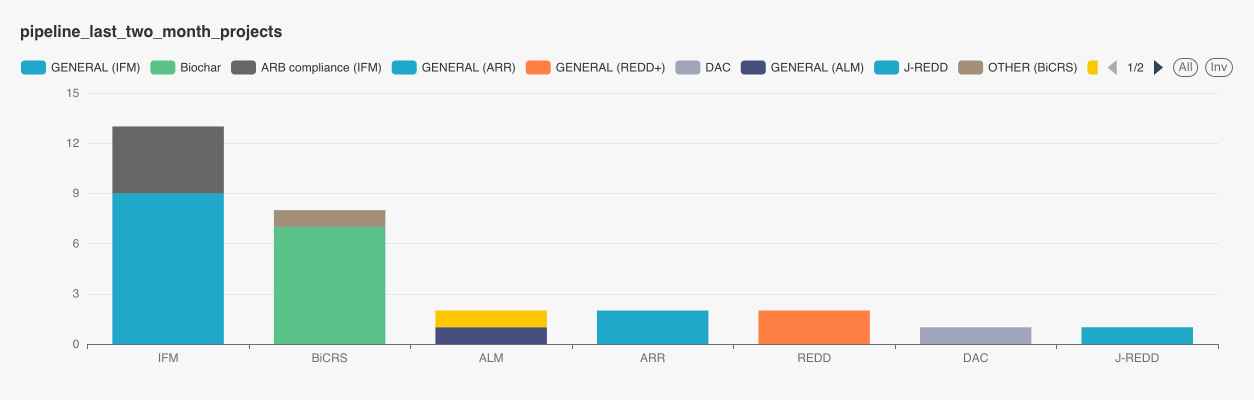Go to previous legend page arrow

click(1112, 68)
